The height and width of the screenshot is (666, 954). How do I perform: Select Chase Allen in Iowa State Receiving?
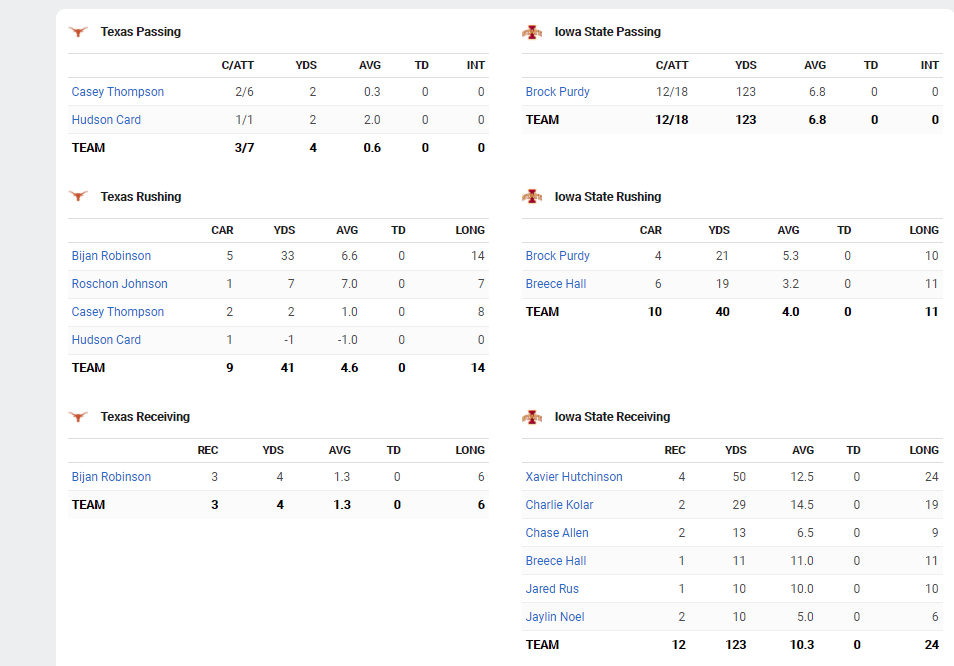(557, 533)
